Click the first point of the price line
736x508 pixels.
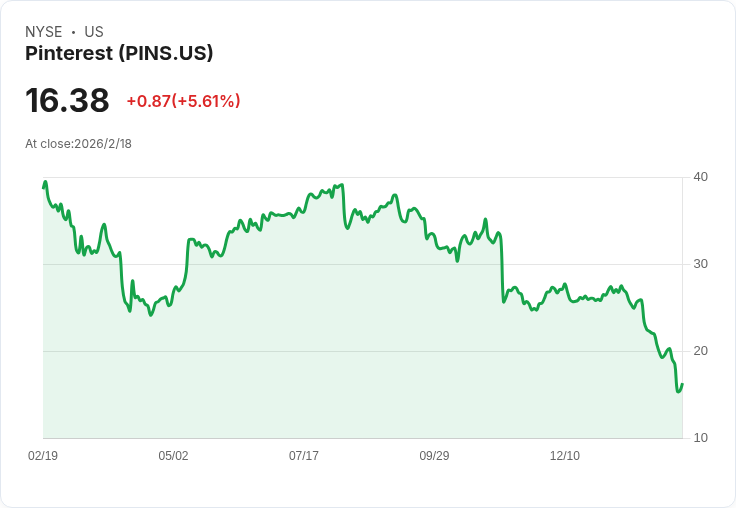(x=43, y=187)
